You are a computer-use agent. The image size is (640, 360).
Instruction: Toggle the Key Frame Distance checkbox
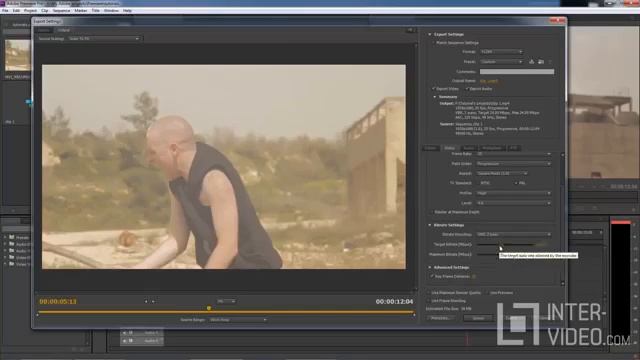(432, 276)
